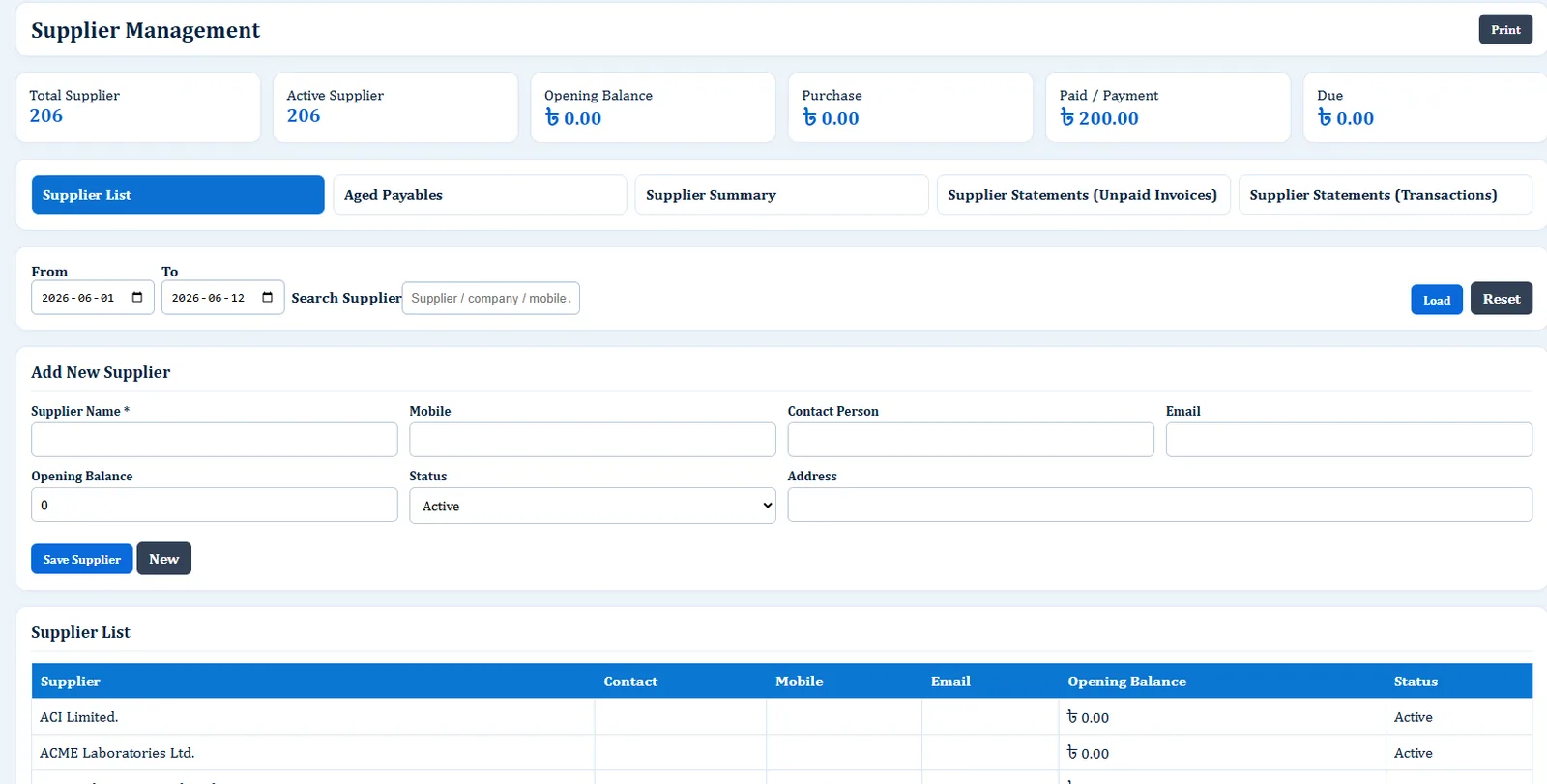Click the Supplier column header
This screenshot has height=784, width=1547.
click(x=313, y=682)
